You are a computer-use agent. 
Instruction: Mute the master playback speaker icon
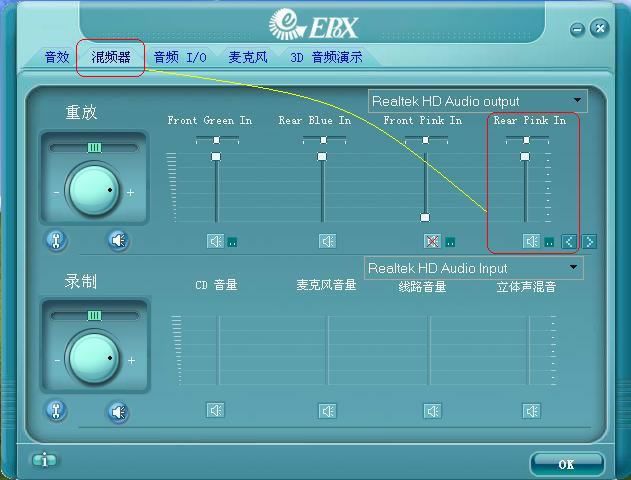[118, 241]
